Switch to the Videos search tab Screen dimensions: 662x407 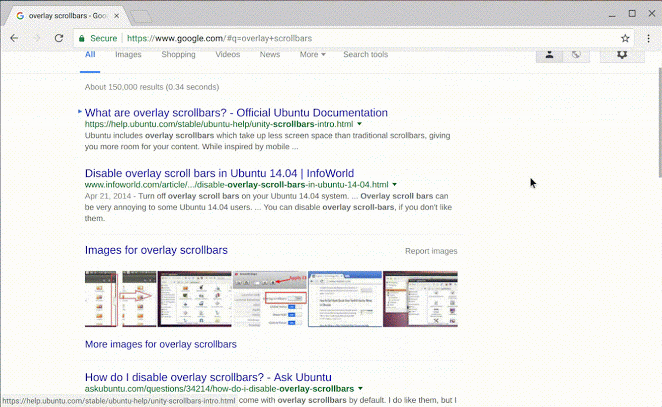click(x=227, y=55)
